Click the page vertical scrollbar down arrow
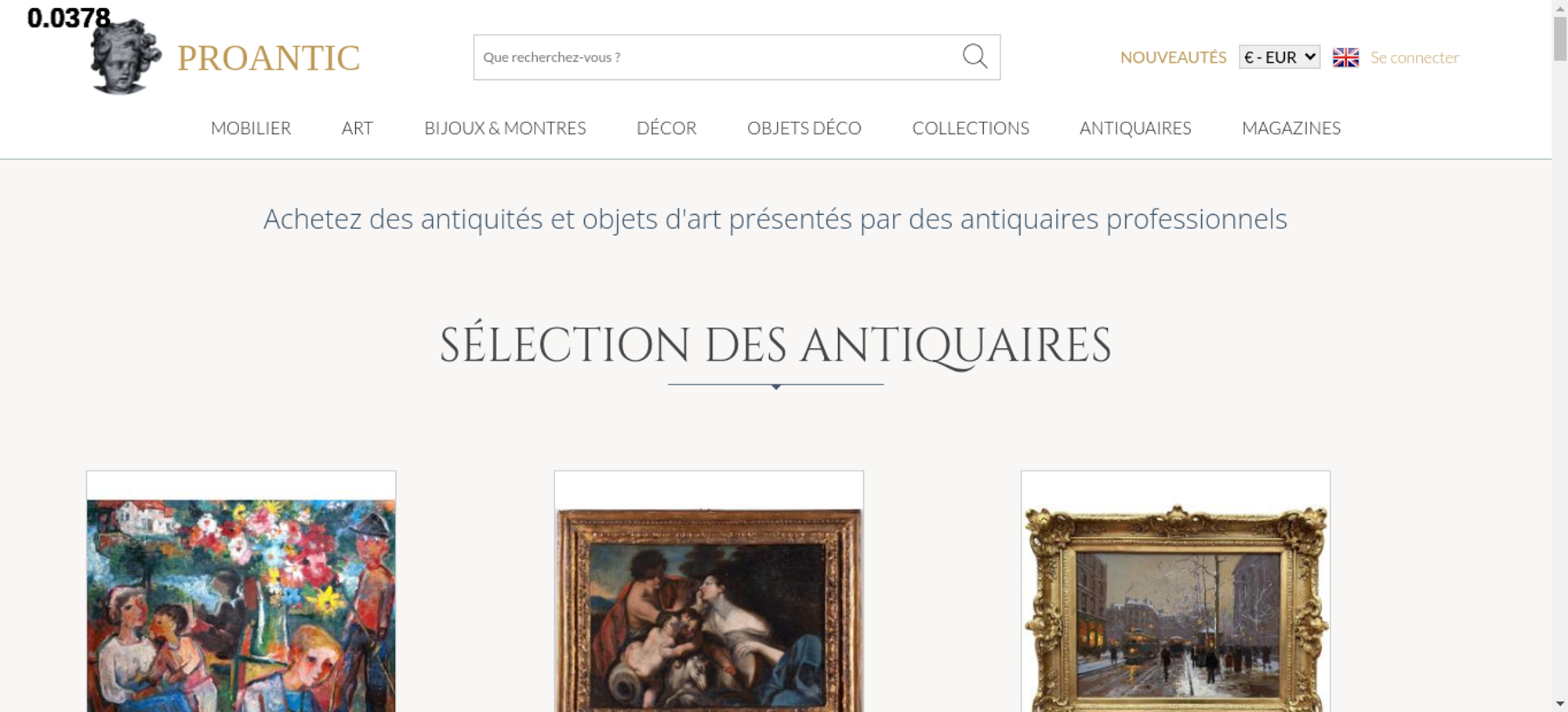This screenshot has height=712, width=1568. (x=1560, y=703)
